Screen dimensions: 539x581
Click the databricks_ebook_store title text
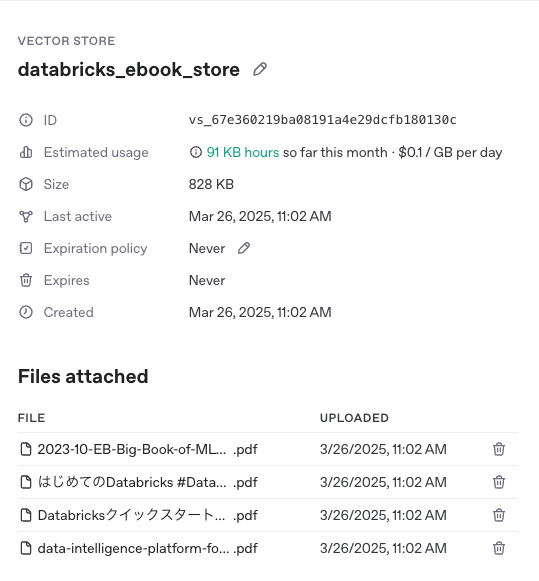pyautogui.click(x=129, y=70)
